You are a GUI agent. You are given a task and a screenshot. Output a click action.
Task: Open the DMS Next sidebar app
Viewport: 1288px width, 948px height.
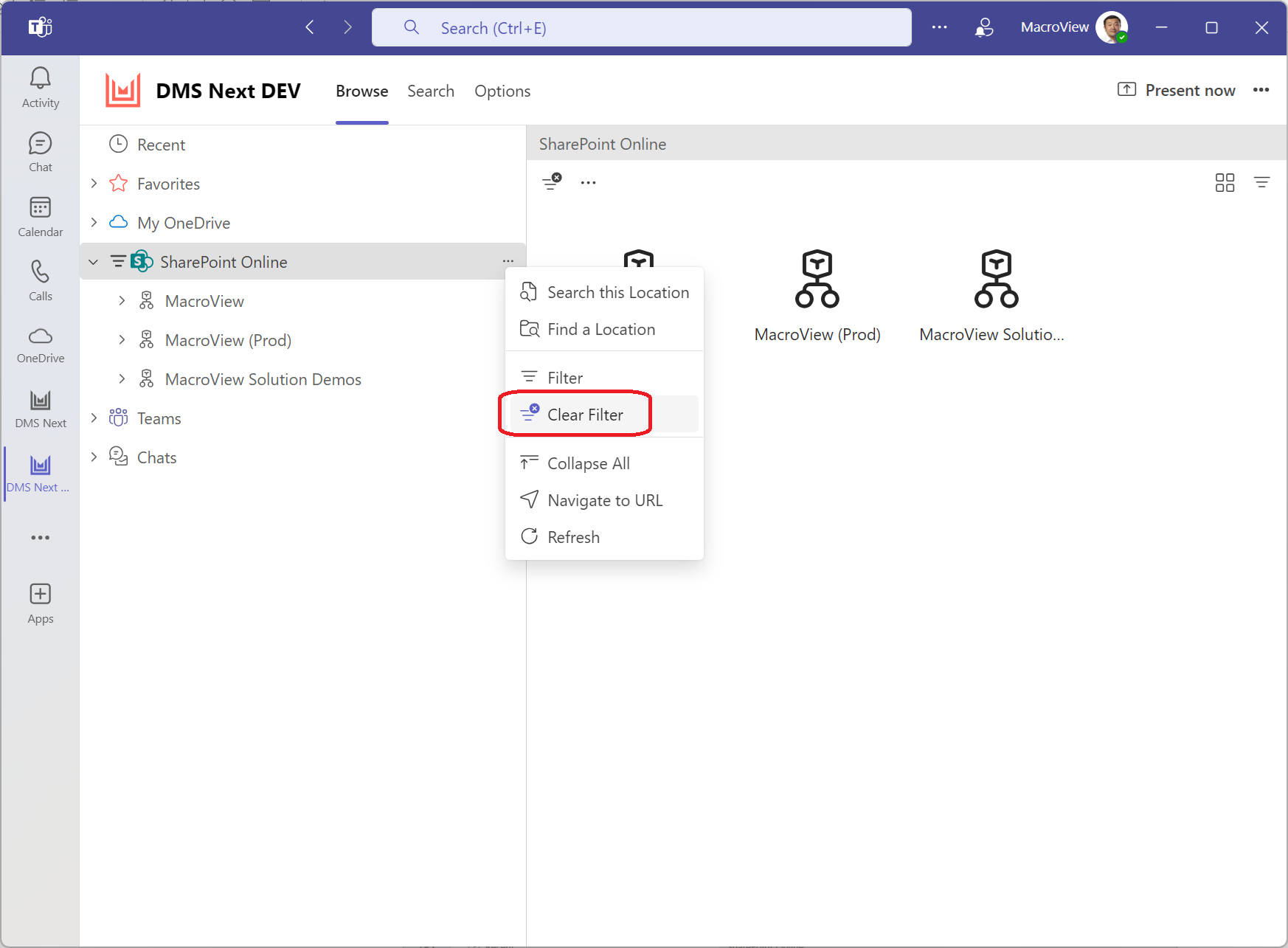click(x=41, y=409)
